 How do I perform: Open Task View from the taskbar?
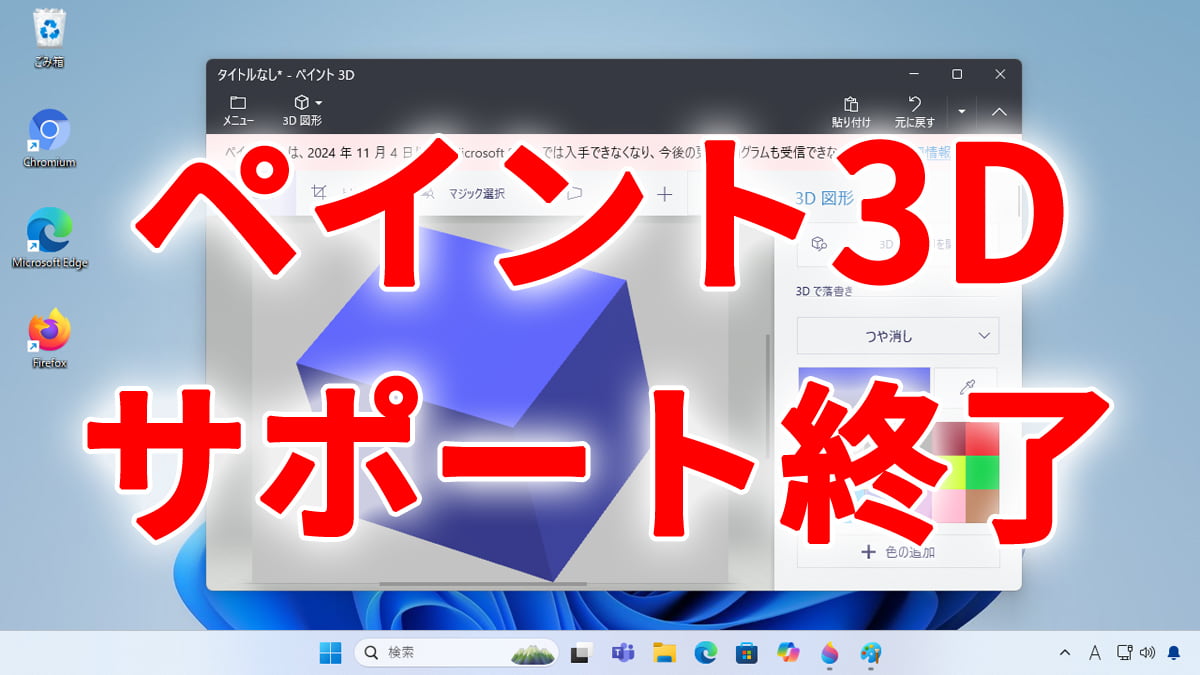click(x=579, y=653)
